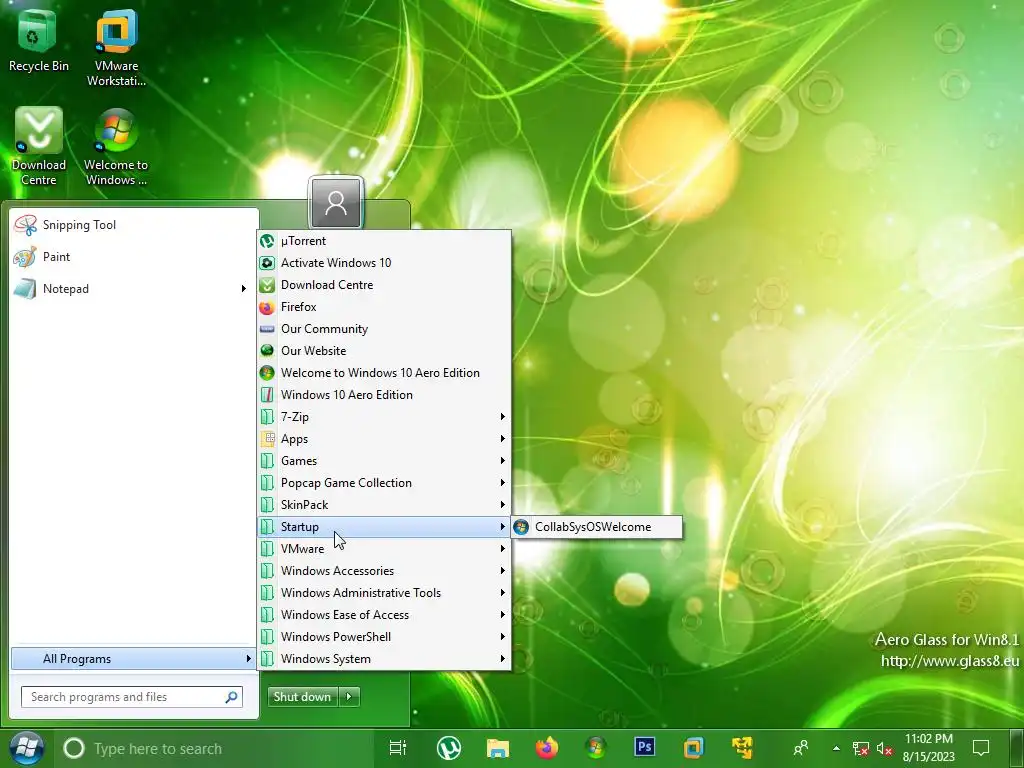Click the Start orb button
The image size is (1024, 768).
[x=27, y=748]
